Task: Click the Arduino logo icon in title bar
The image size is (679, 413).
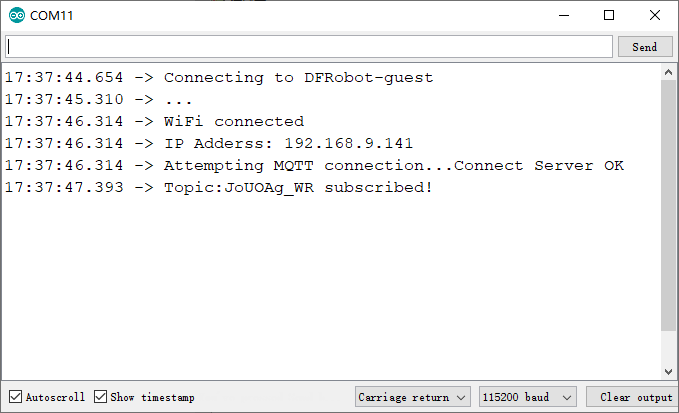Action: pos(17,15)
